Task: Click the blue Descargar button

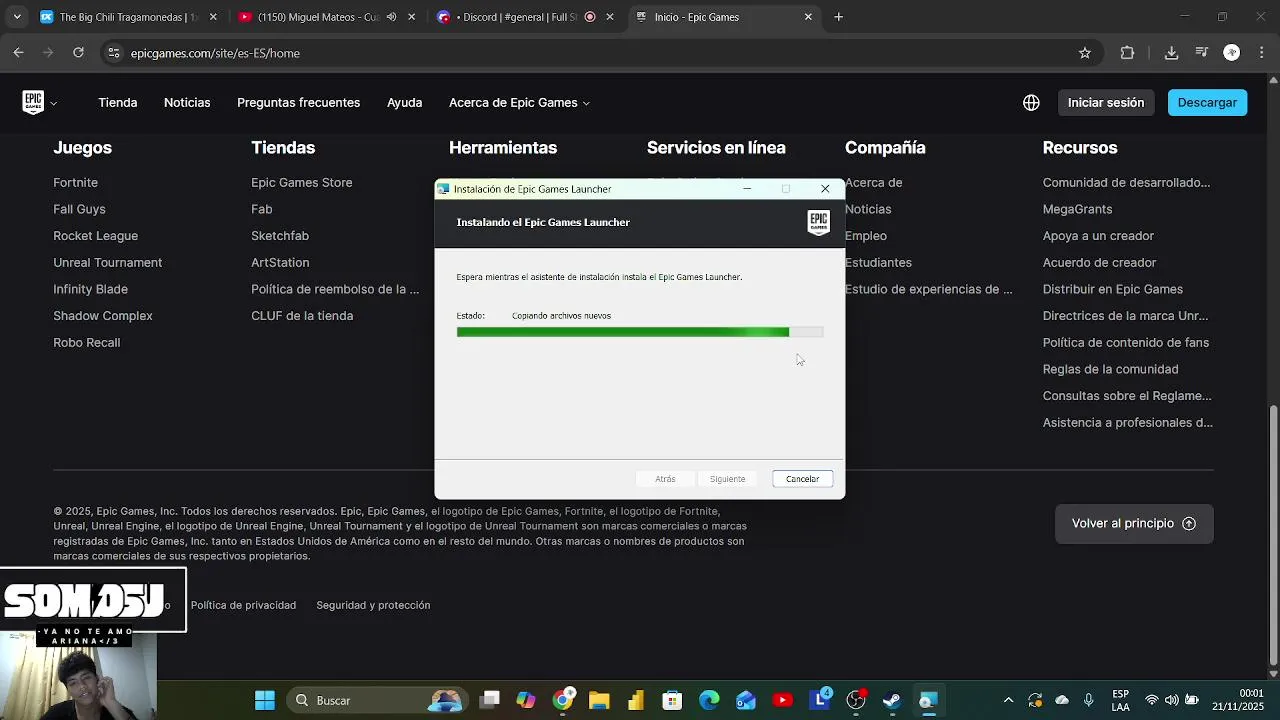Action: click(1207, 103)
